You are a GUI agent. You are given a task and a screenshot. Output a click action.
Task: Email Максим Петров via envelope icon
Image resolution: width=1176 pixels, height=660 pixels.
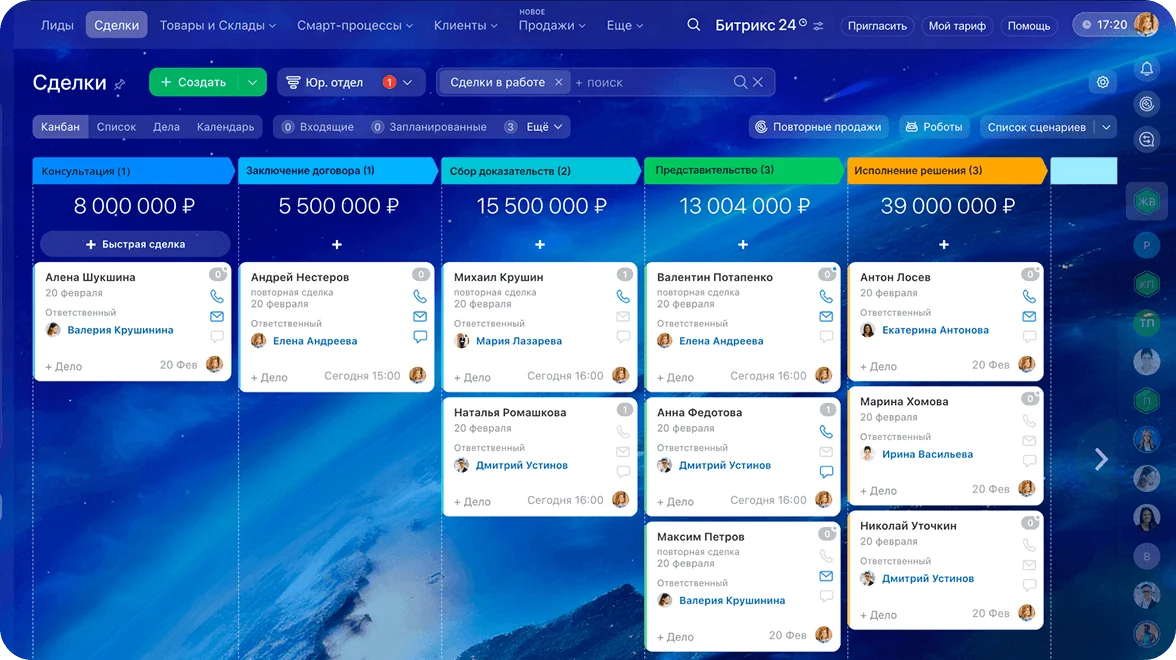click(826, 576)
